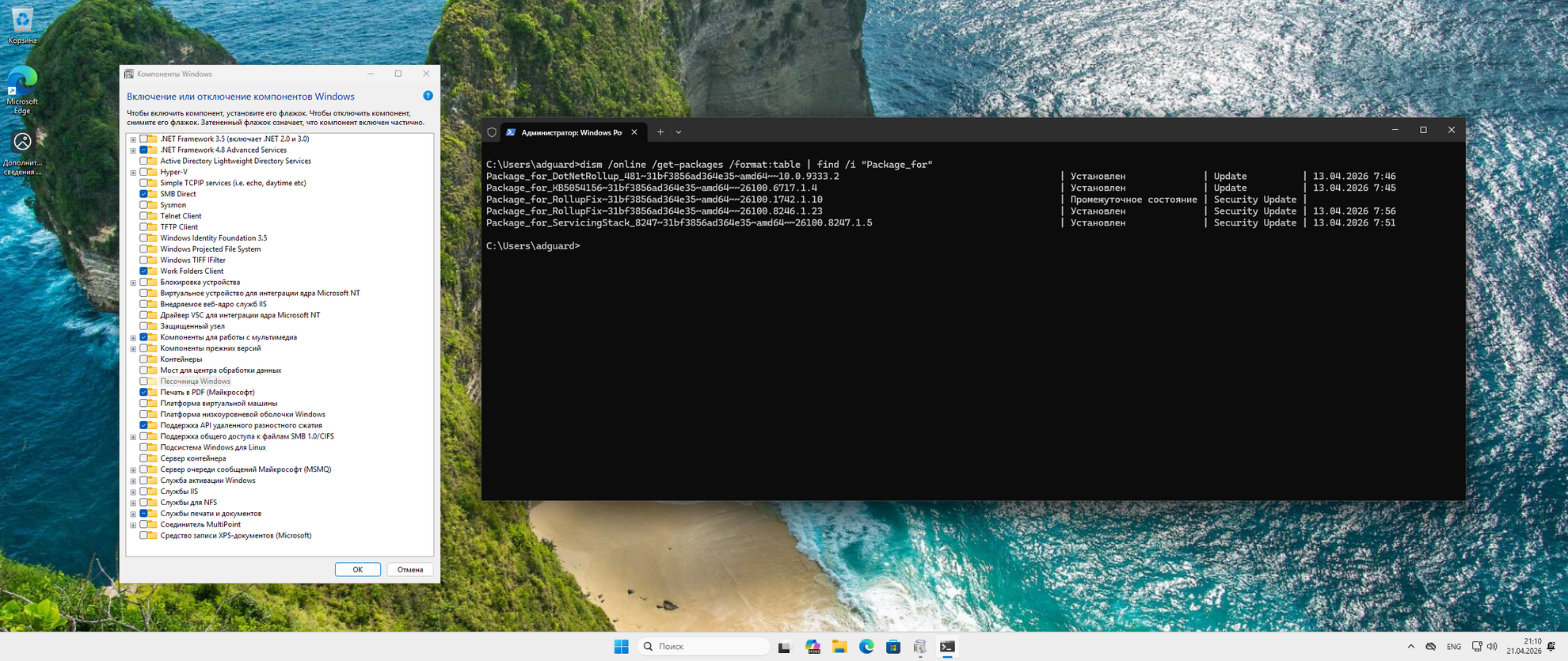Open Task View on the taskbar
The height and width of the screenshot is (661, 1568).
point(784,647)
